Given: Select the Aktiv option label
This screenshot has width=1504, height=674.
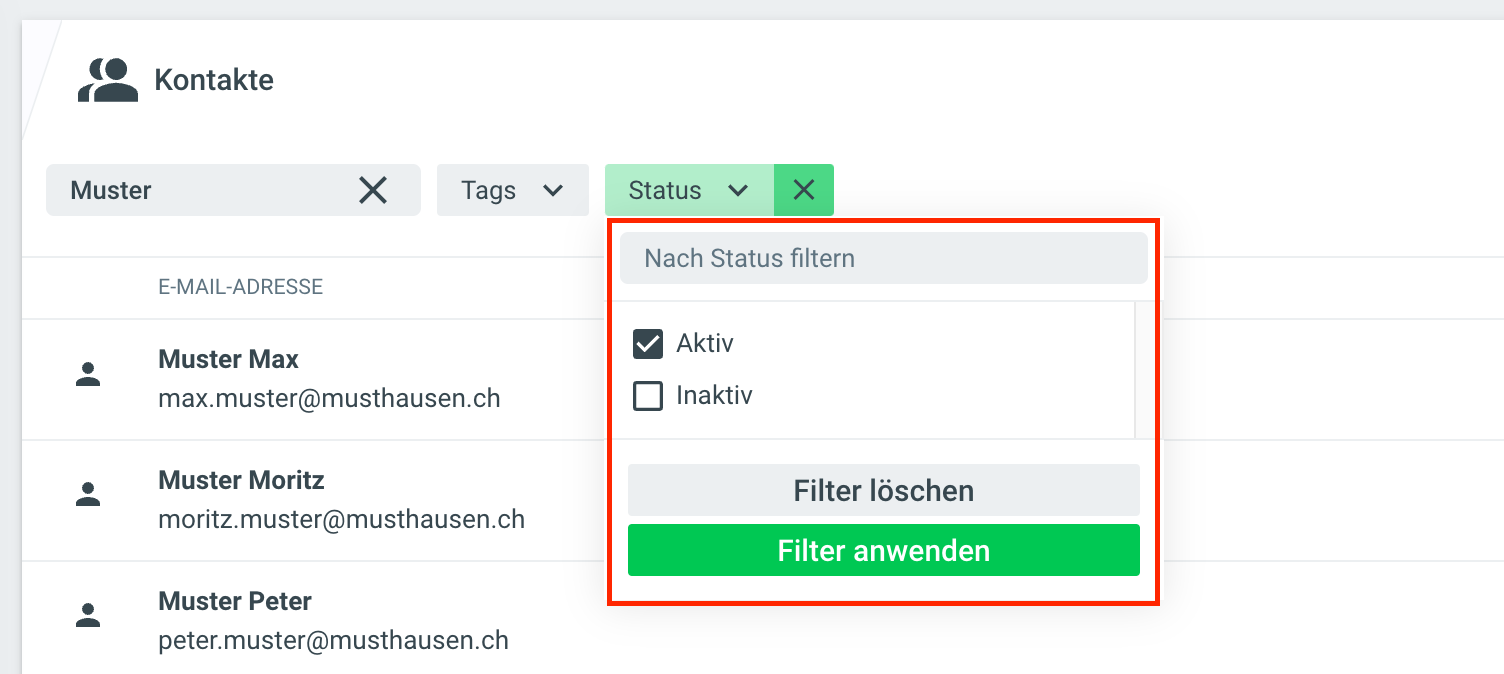Looking at the screenshot, I should [x=705, y=344].
